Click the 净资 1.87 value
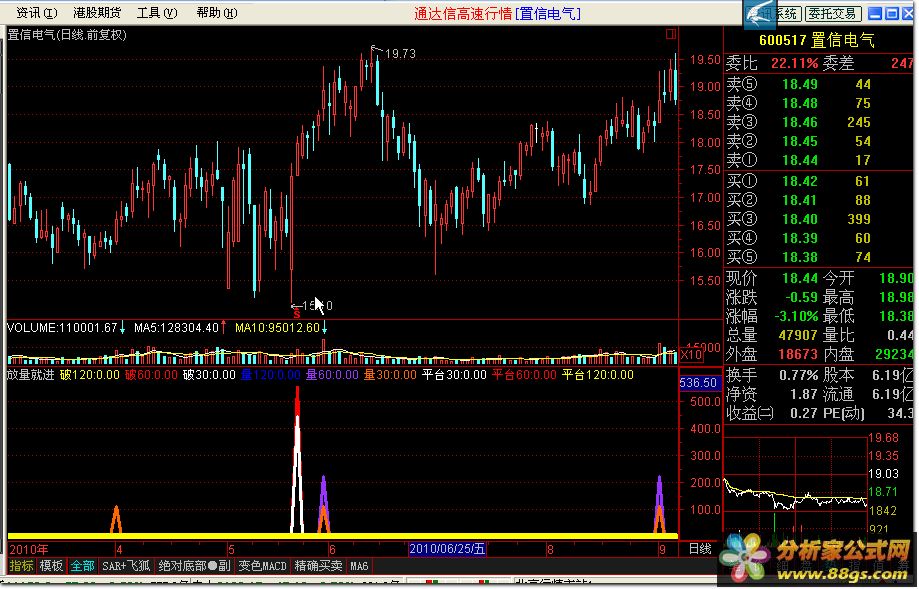Screen dimensions: 919x589 (x=804, y=394)
